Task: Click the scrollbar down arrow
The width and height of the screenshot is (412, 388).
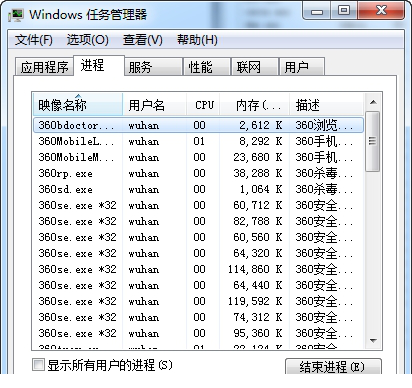Action: (x=373, y=341)
